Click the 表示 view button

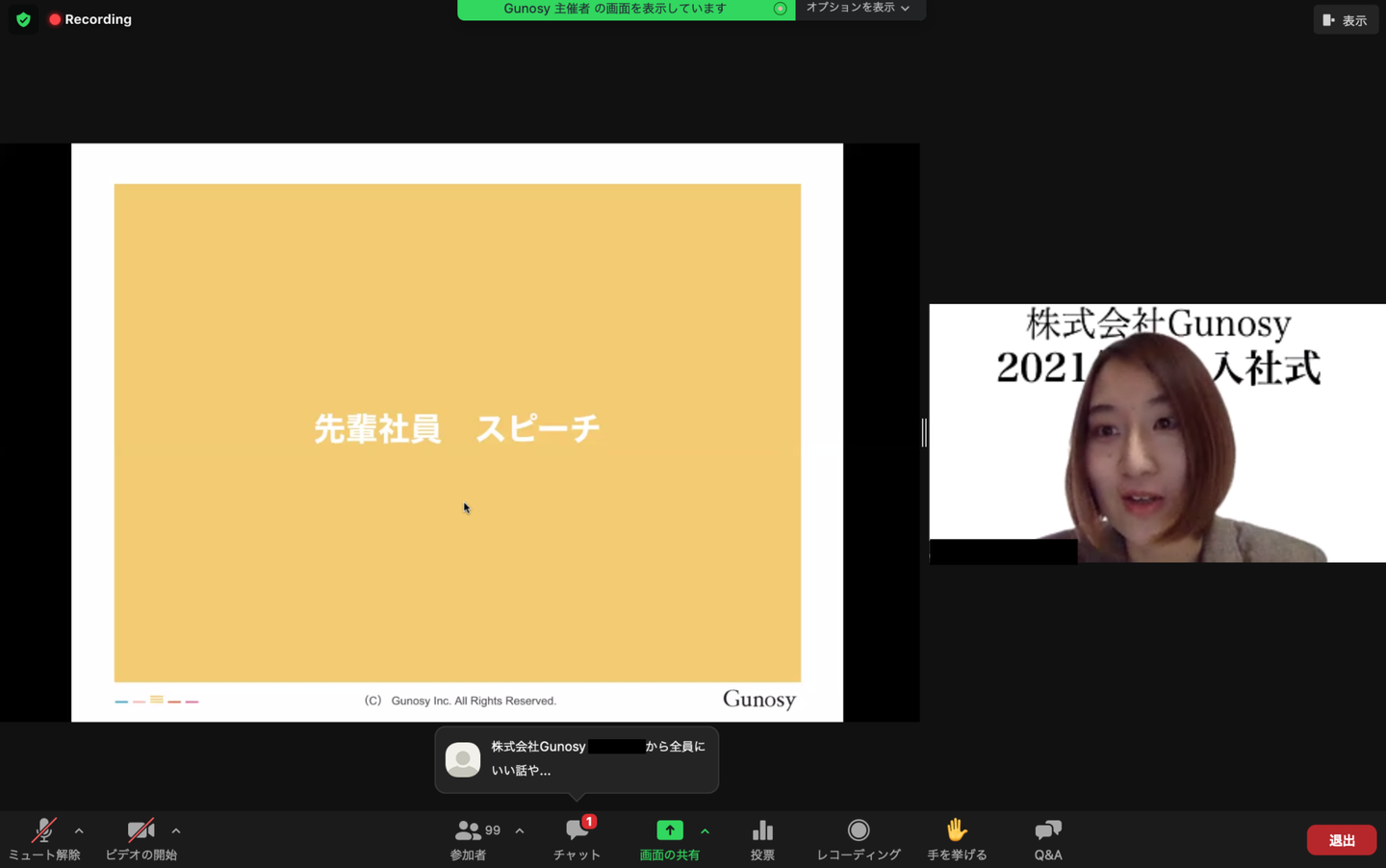(x=1346, y=20)
